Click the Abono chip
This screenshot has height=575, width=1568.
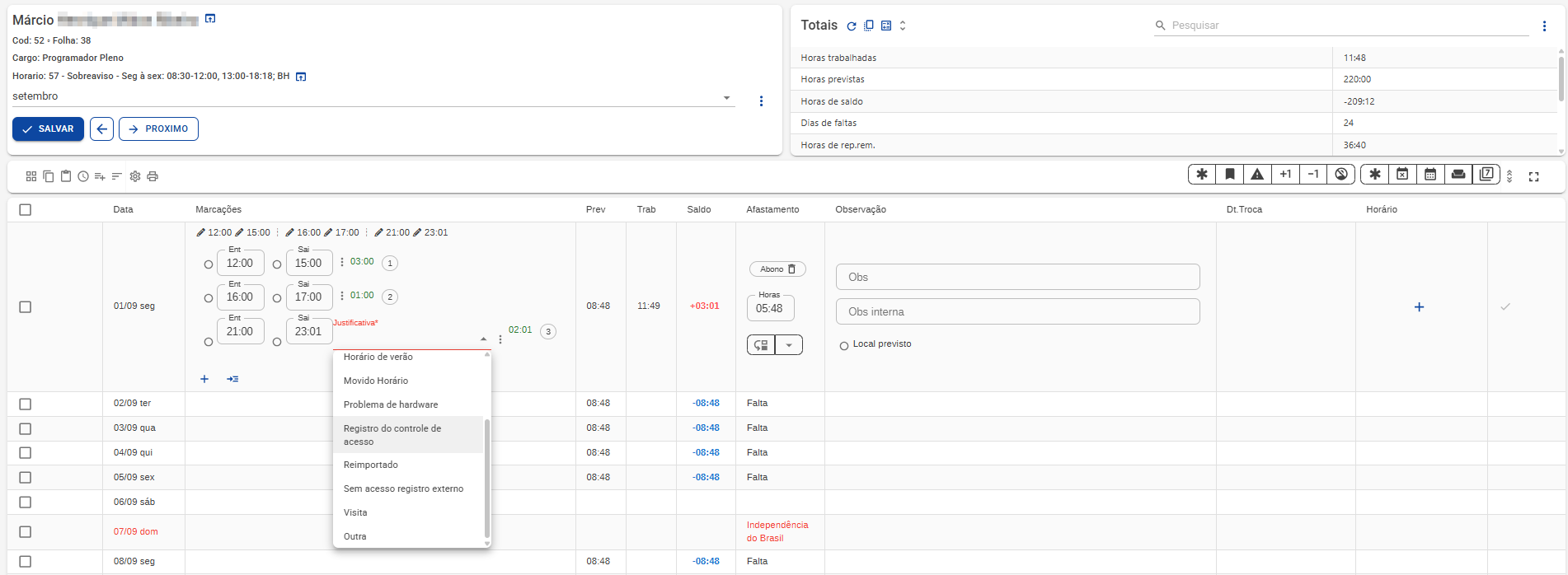point(777,269)
